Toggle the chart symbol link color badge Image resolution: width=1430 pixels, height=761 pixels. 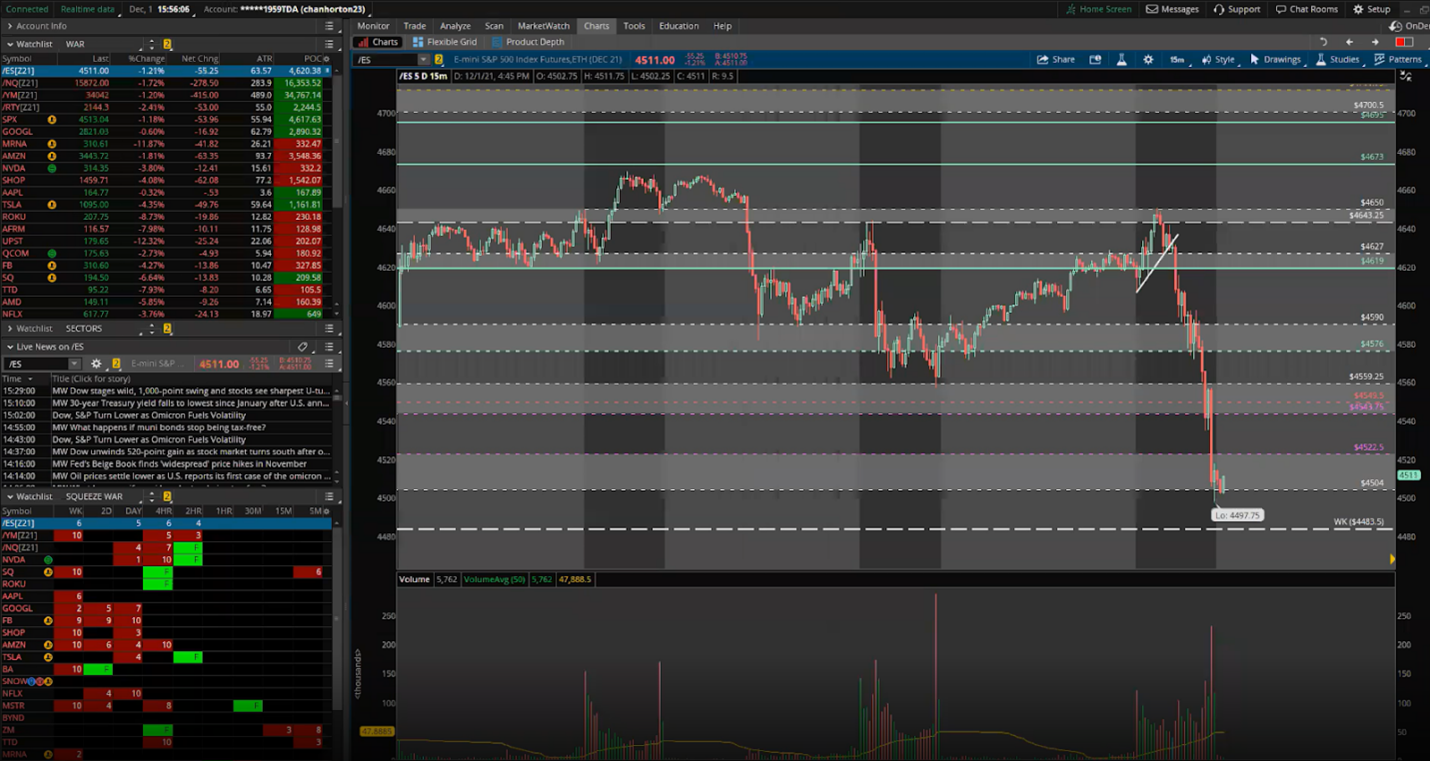(x=438, y=59)
